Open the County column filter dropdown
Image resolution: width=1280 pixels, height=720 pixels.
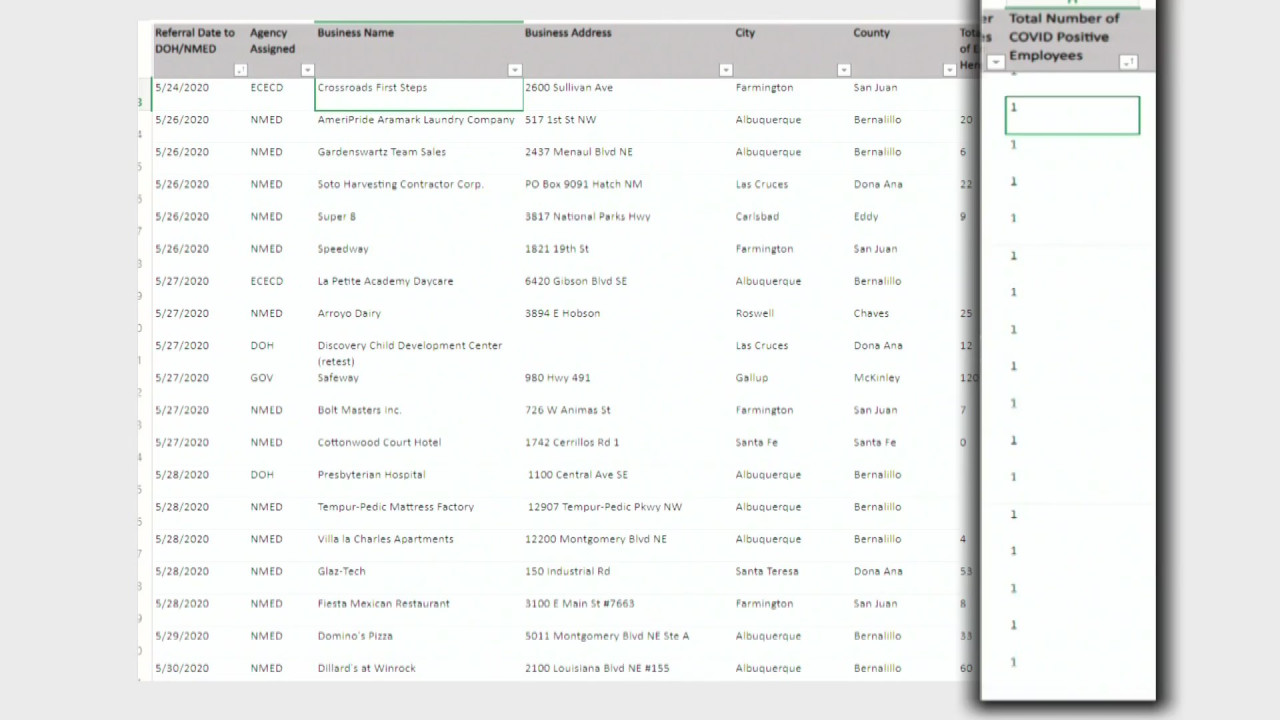949,70
